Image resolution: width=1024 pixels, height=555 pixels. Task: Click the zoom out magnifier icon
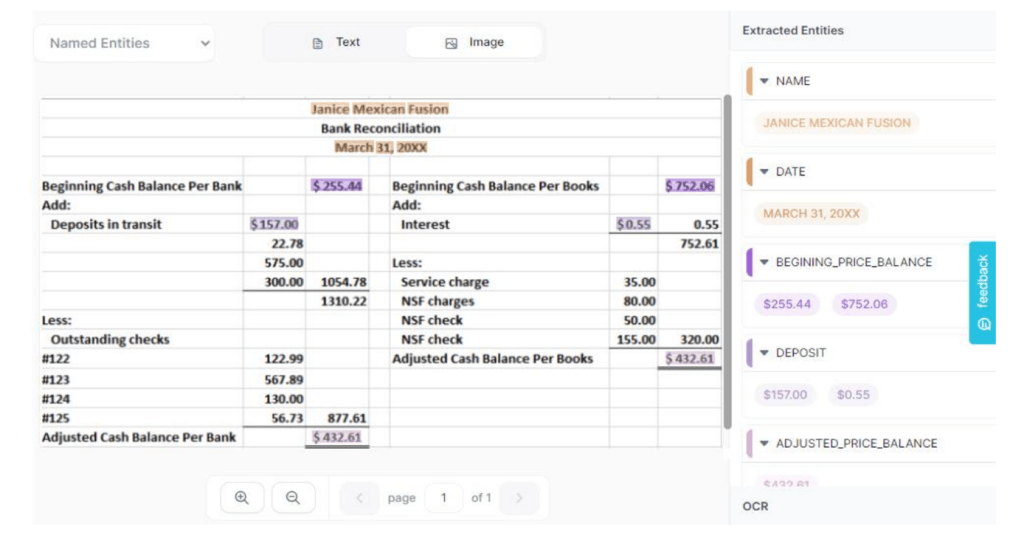click(293, 498)
